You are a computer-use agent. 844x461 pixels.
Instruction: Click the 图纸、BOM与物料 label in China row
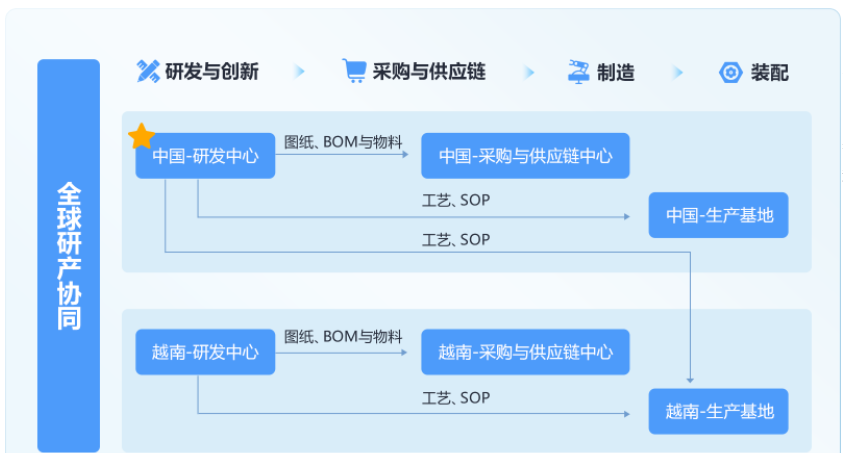coord(343,142)
